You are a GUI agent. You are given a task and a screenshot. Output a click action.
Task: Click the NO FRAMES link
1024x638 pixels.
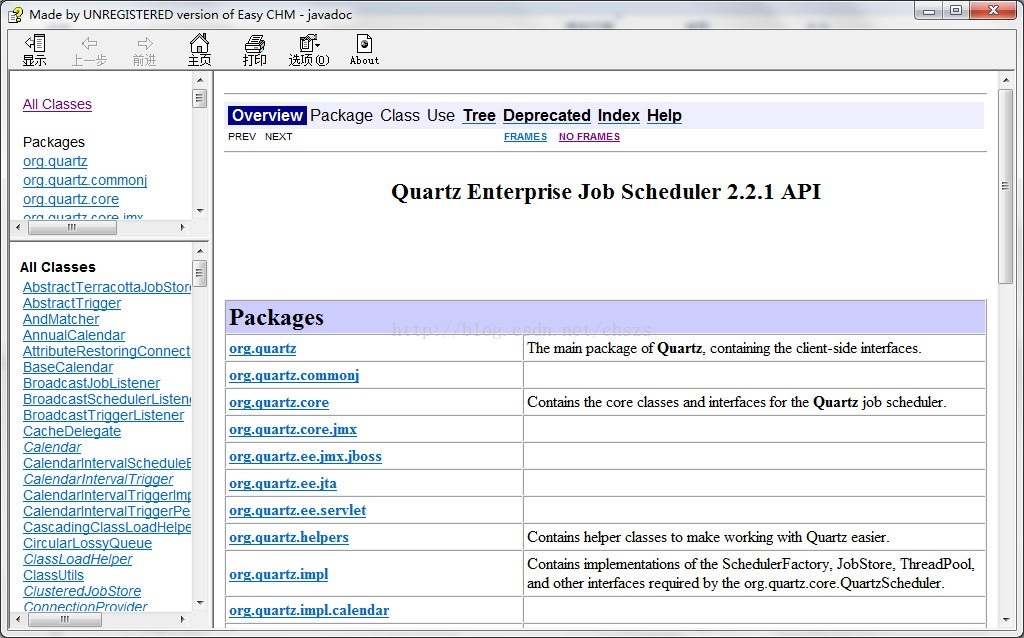[x=589, y=136]
